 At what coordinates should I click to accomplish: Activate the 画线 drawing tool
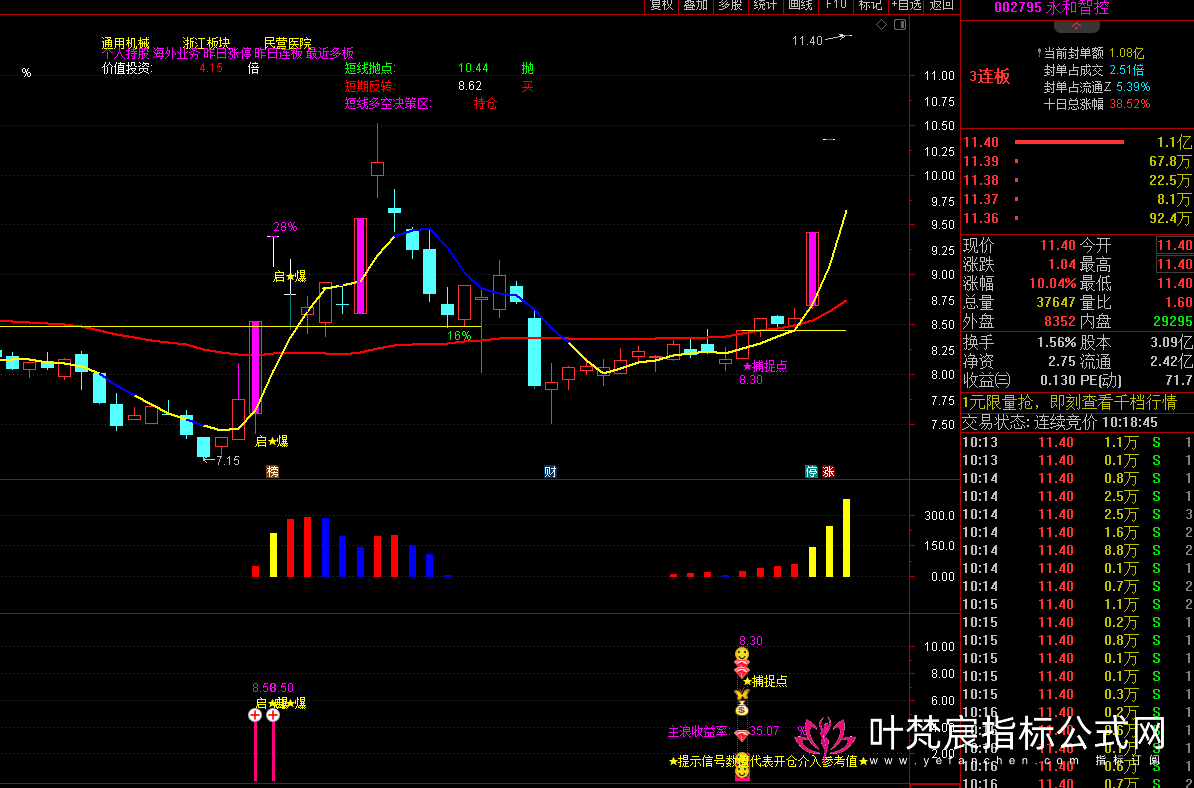[x=800, y=5]
